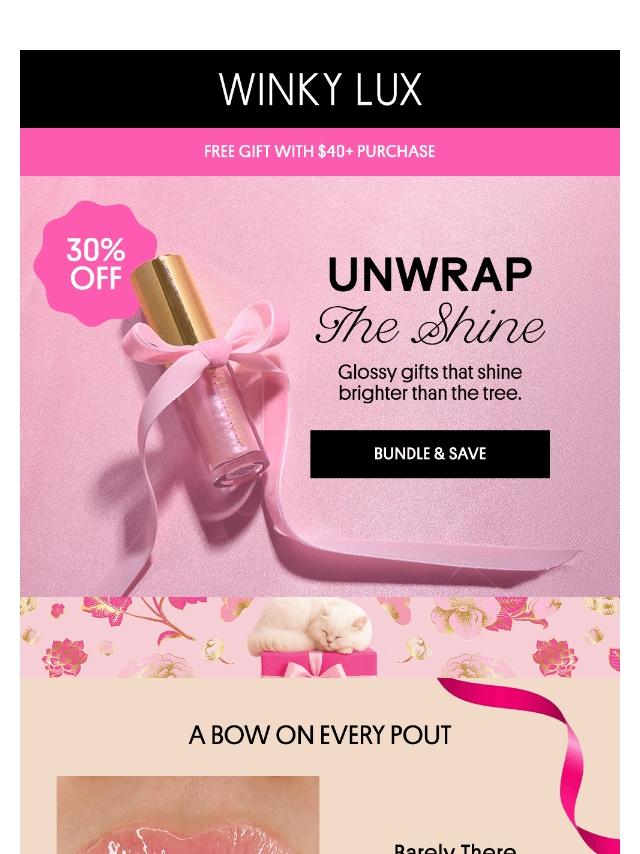
Task: Click the Bundle & Save button
Action: click(430, 454)
